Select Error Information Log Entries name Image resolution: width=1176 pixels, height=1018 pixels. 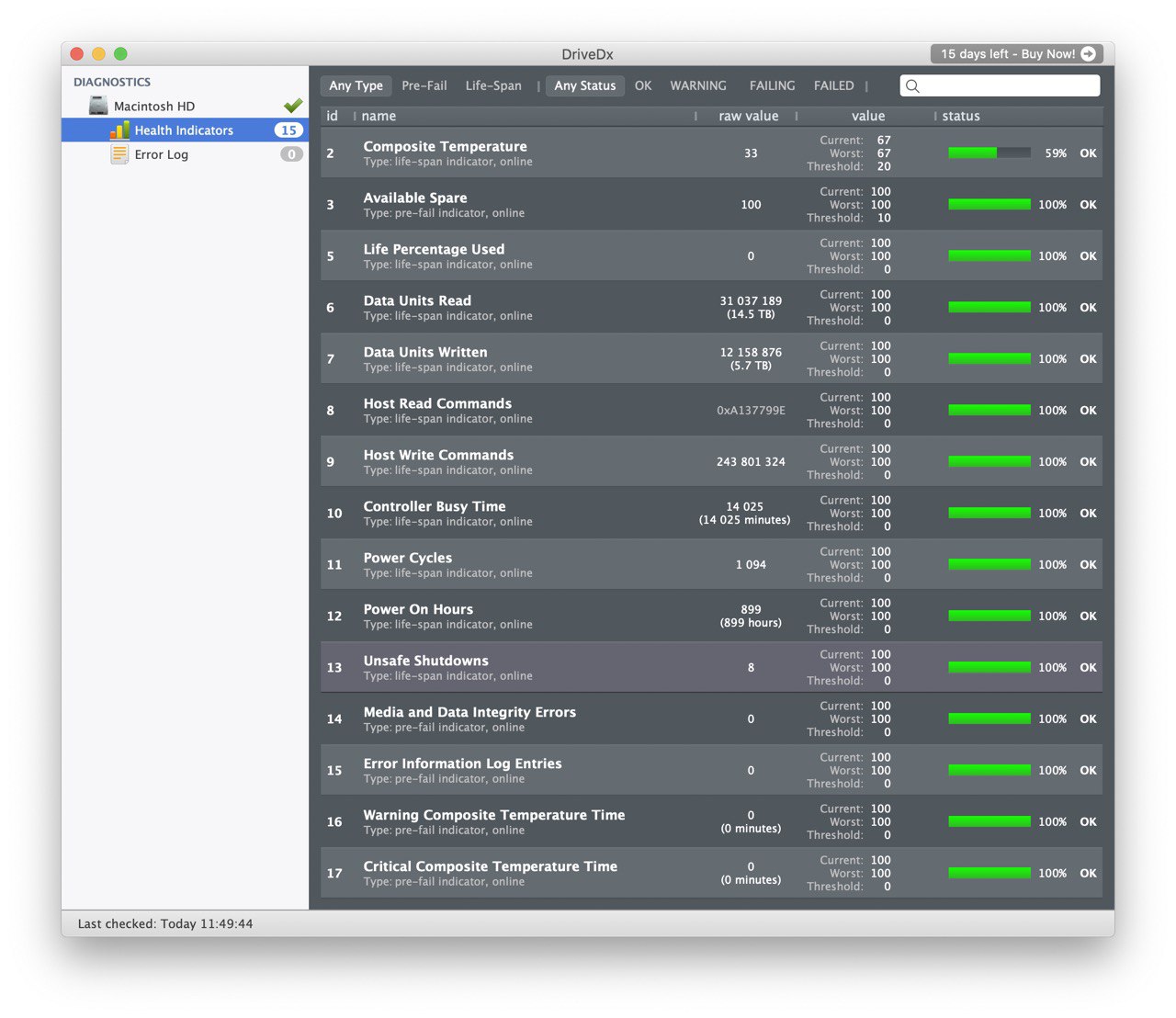[462, 763]
